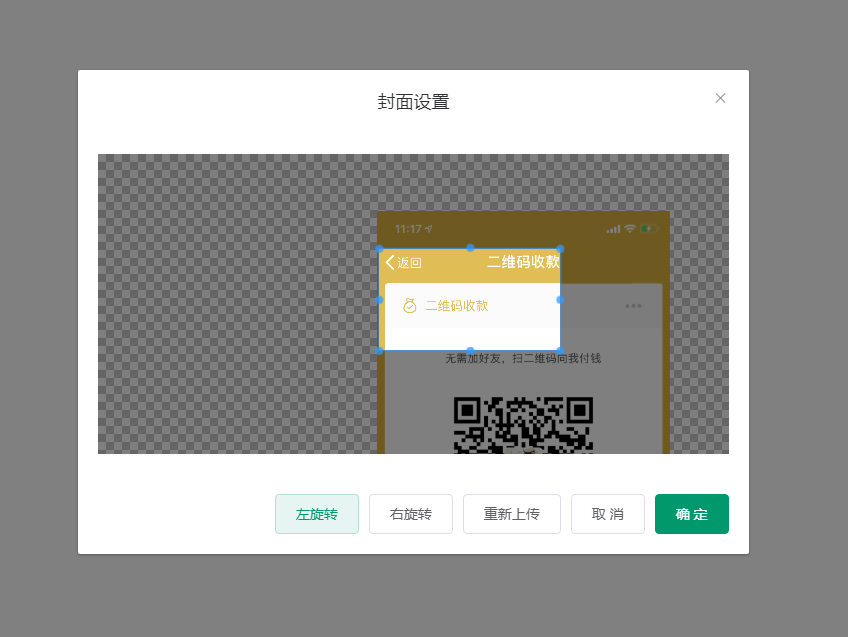The image size is (848, 637).
Task: Click the 封面设置 dialog title
Action: pos(414,102)
